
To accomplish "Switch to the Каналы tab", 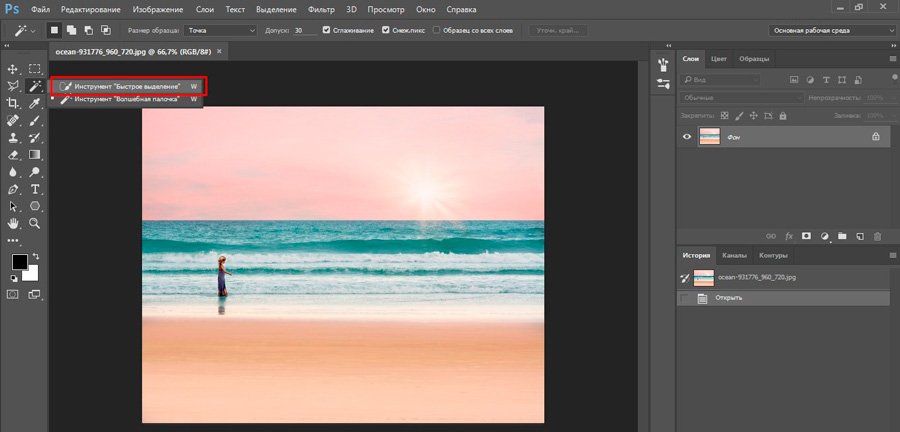I will pos(734,255).
